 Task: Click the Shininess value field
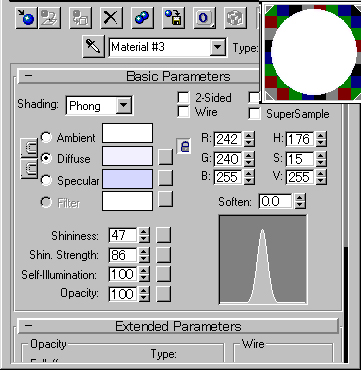(x=123, y=235)
